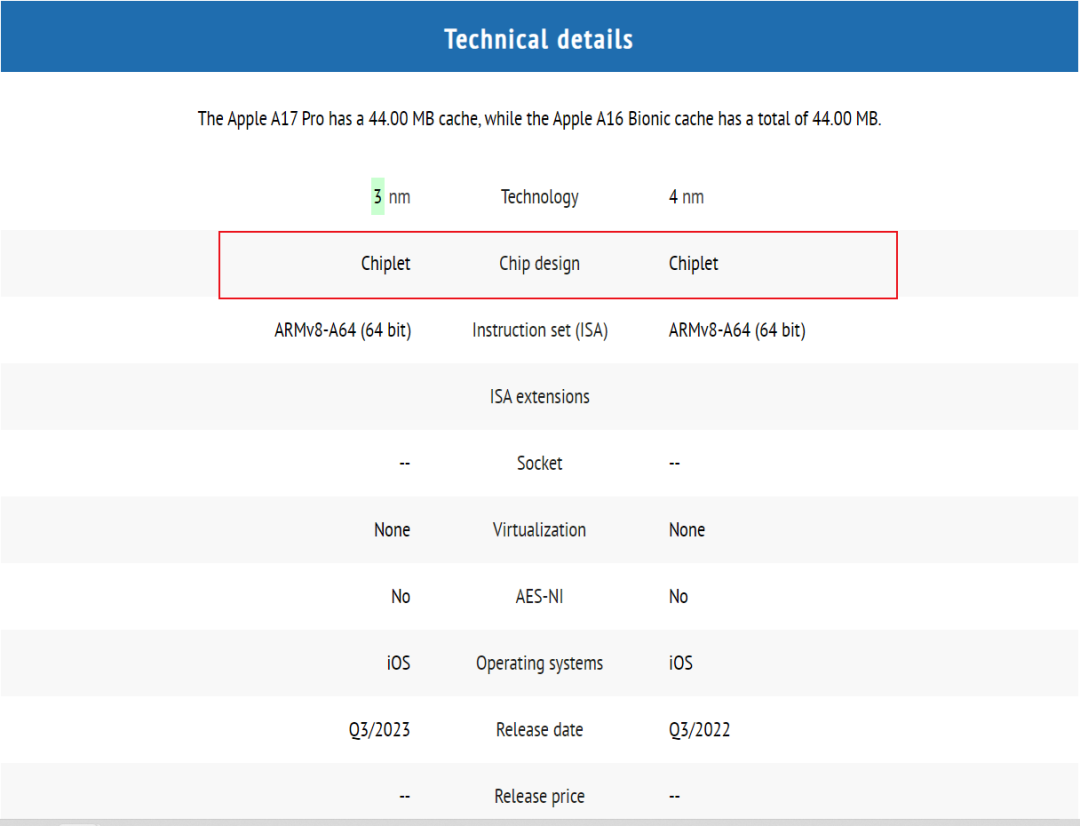Click Chiplet value for Apple A16 Bionic
The width and height of the screenshot is (1080, 826).
694,263
